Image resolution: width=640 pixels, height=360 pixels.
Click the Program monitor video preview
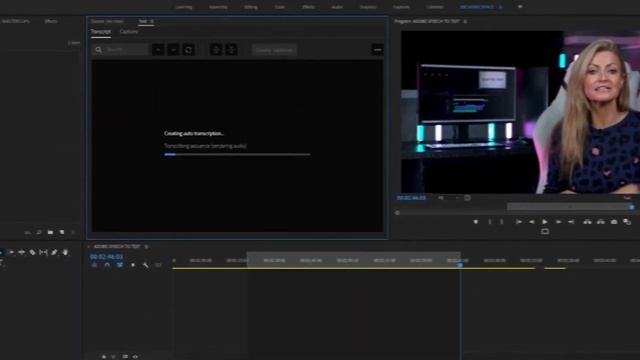[x=520, y=111]
